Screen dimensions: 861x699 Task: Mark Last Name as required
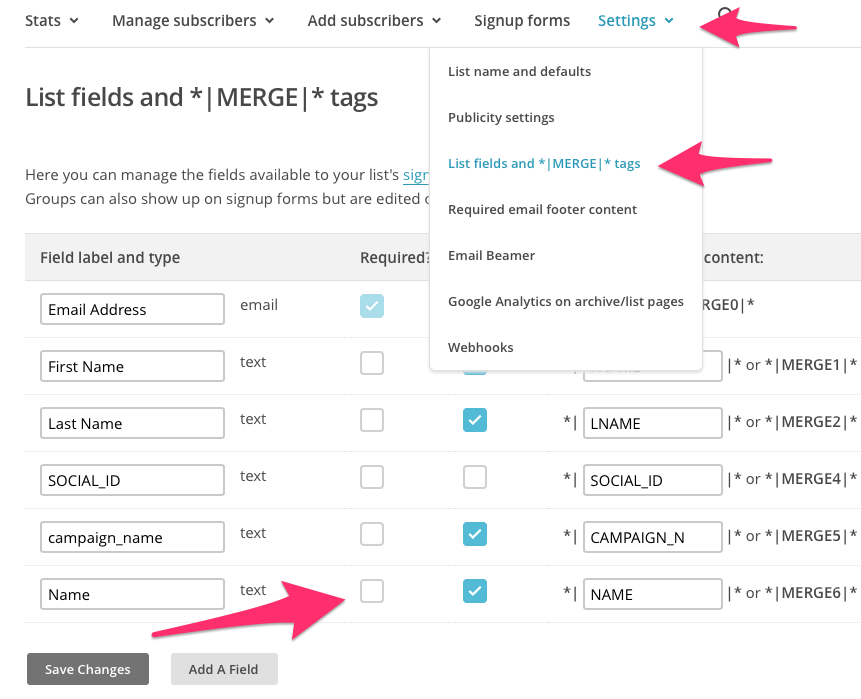point(372,420)
